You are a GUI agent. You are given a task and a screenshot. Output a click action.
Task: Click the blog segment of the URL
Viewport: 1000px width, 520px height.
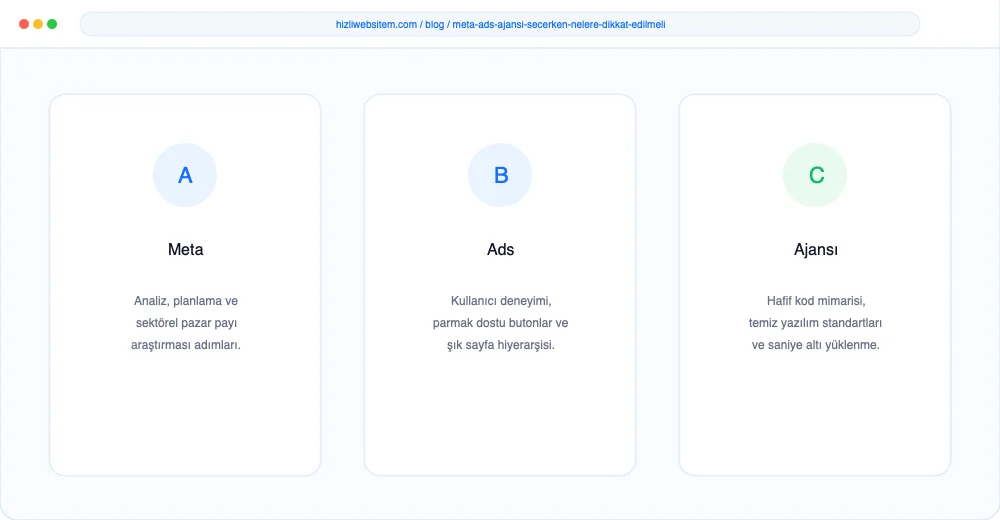(434, 24)
